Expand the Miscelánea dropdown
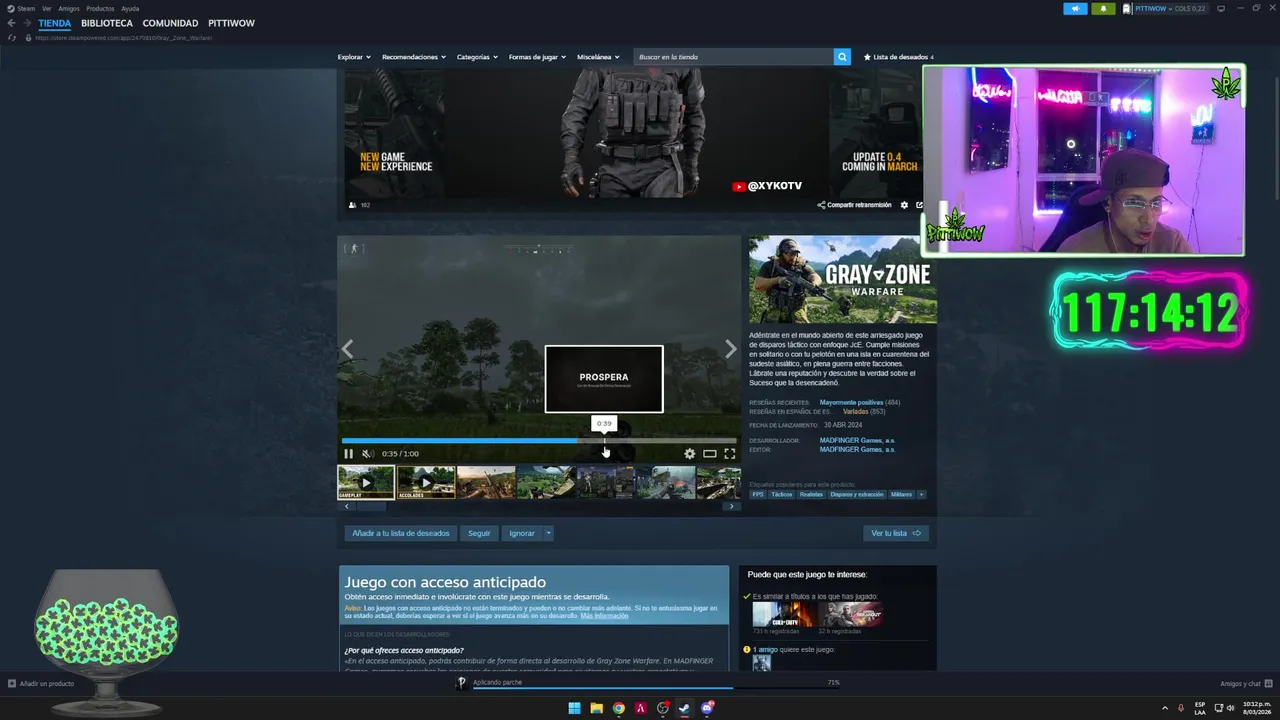 (x=598, y=57)
